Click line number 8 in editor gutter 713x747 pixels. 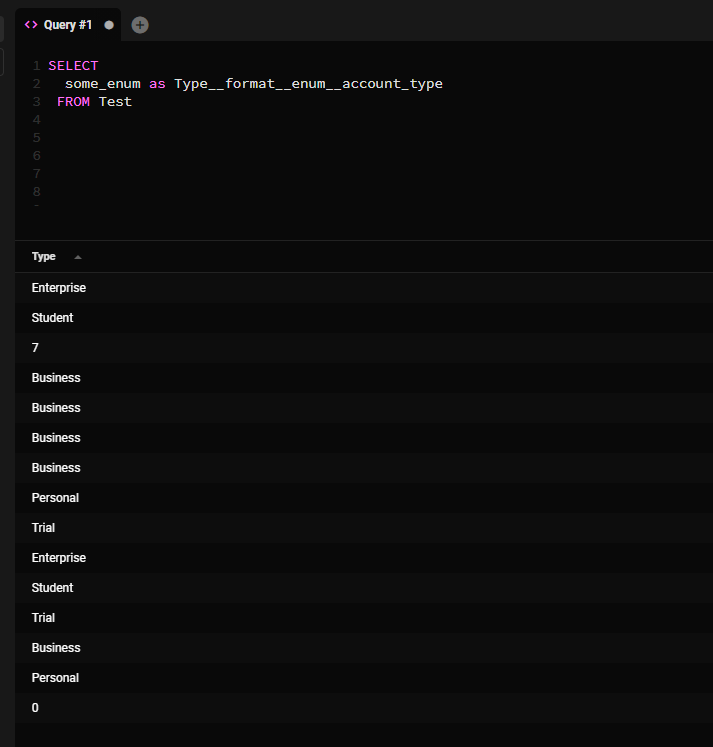click(37, 192)
